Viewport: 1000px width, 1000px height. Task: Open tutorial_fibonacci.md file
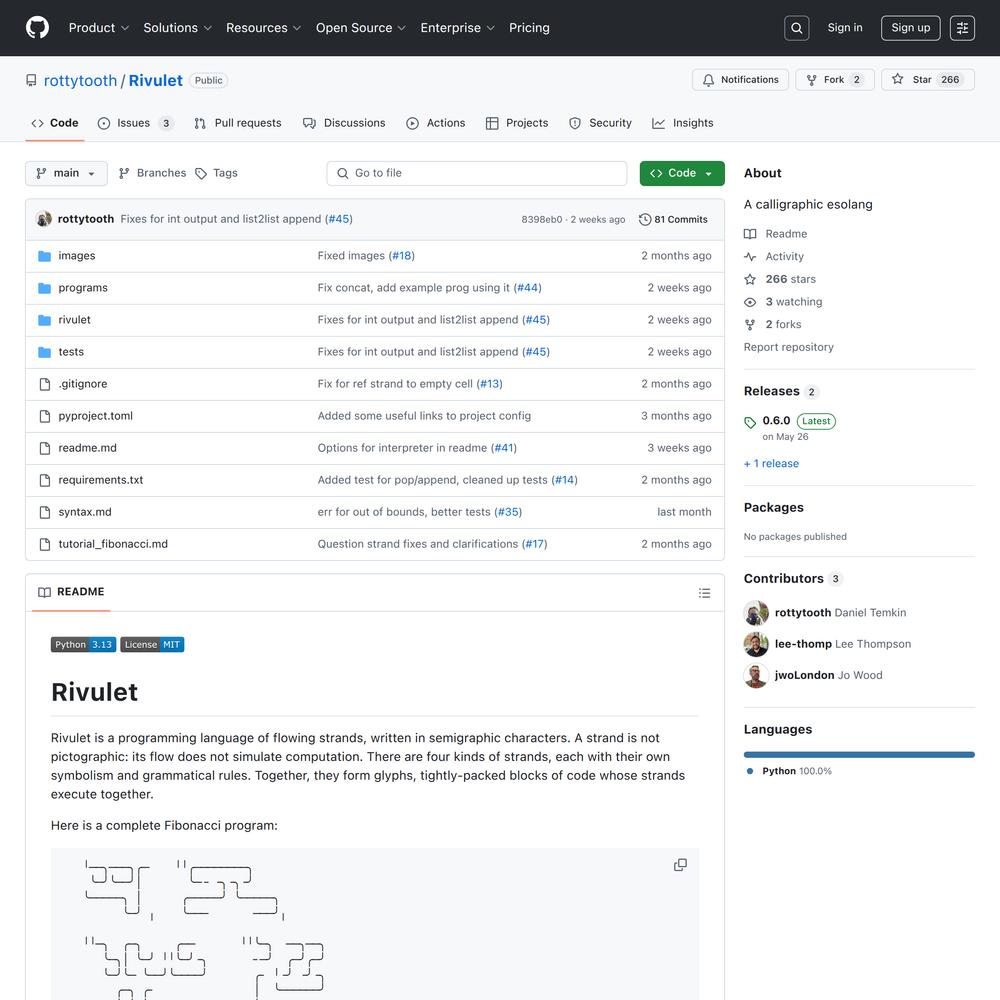(x=113, y=543)
